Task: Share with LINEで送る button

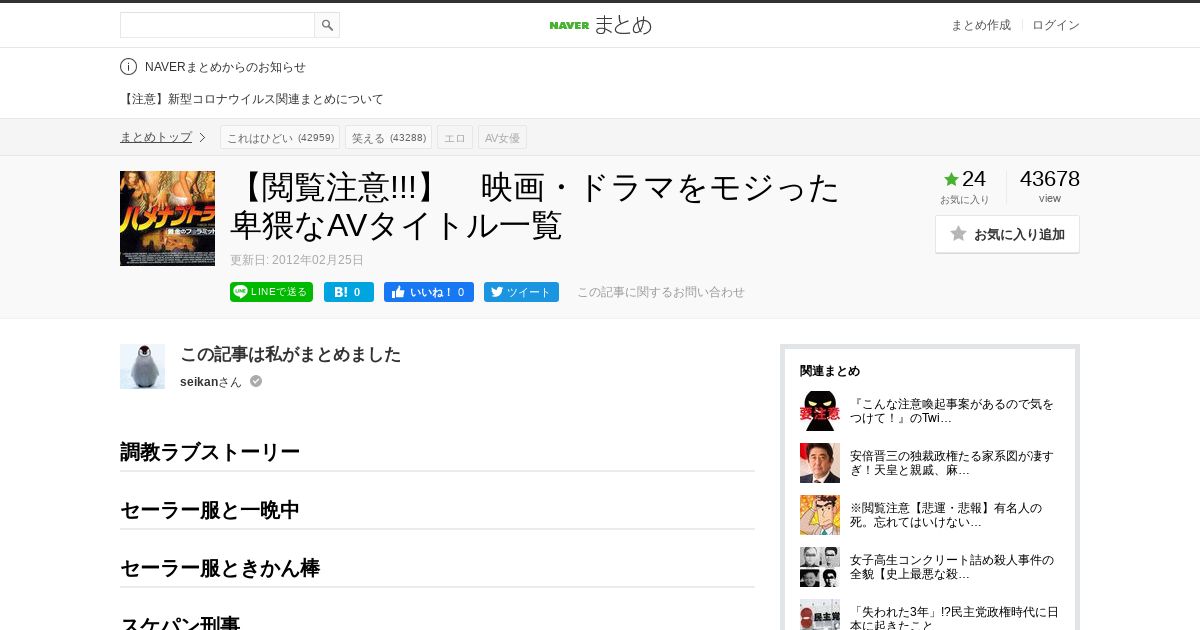Action: pos(271,292)
